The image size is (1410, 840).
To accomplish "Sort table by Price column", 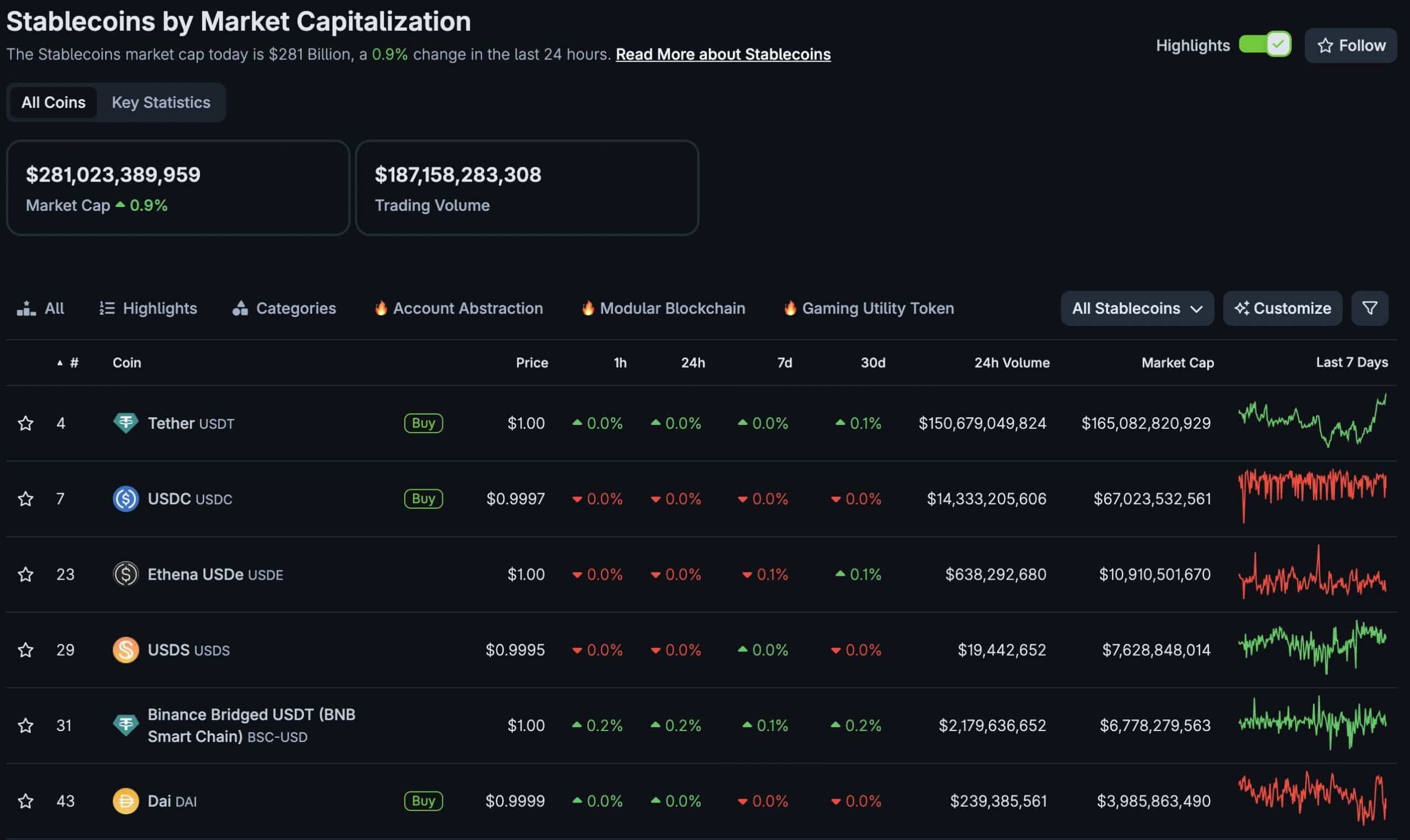I will 532,363.
